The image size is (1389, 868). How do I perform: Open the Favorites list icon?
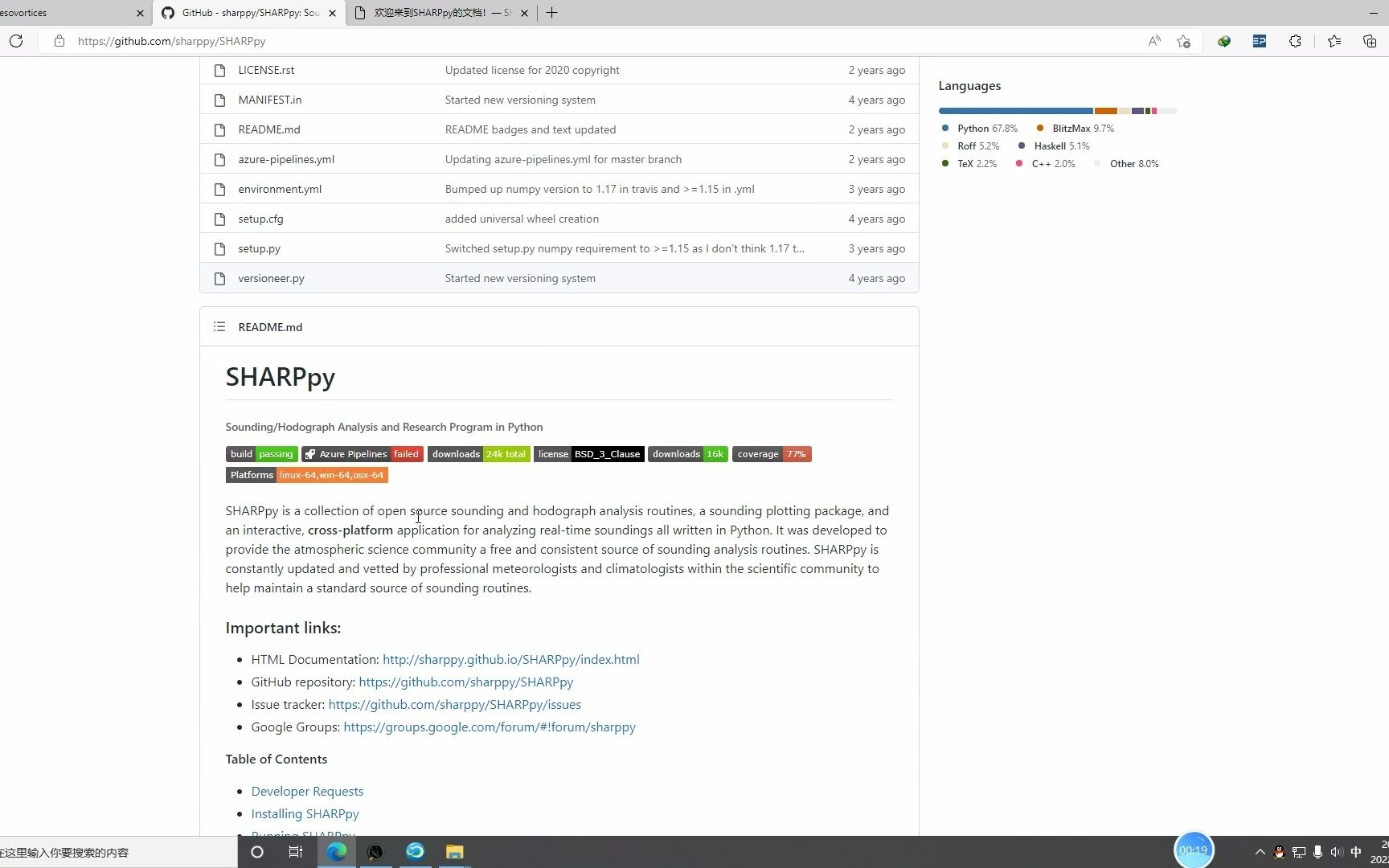(1334, 41)
